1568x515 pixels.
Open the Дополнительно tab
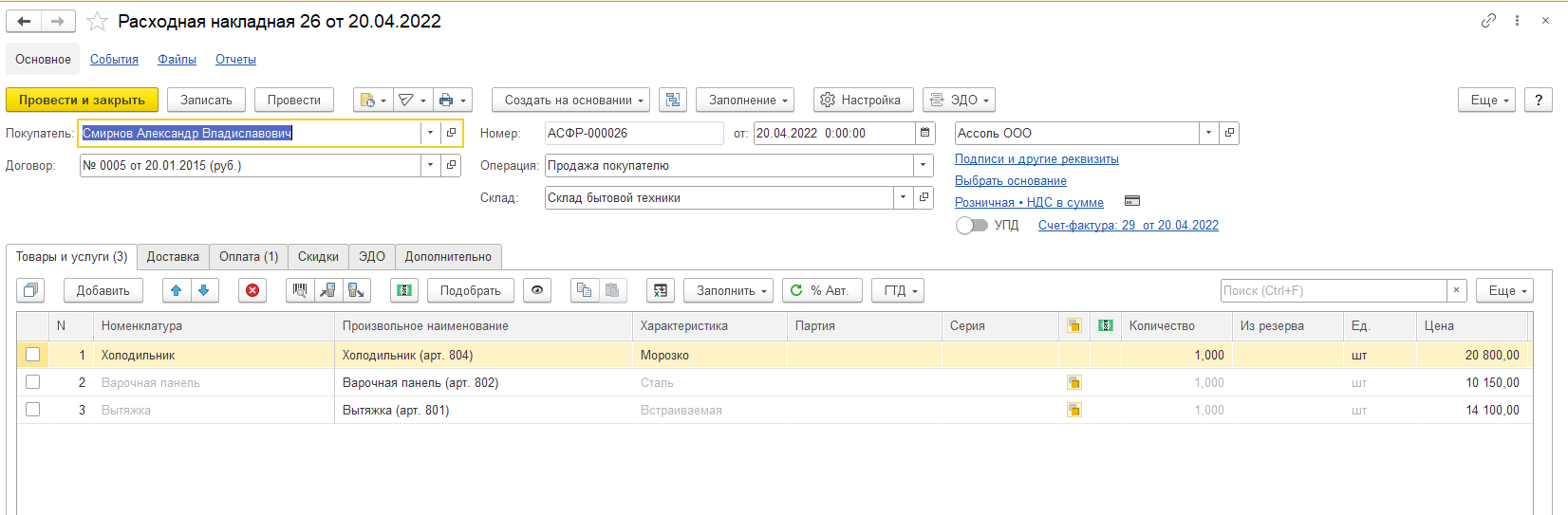pos(448,257)
